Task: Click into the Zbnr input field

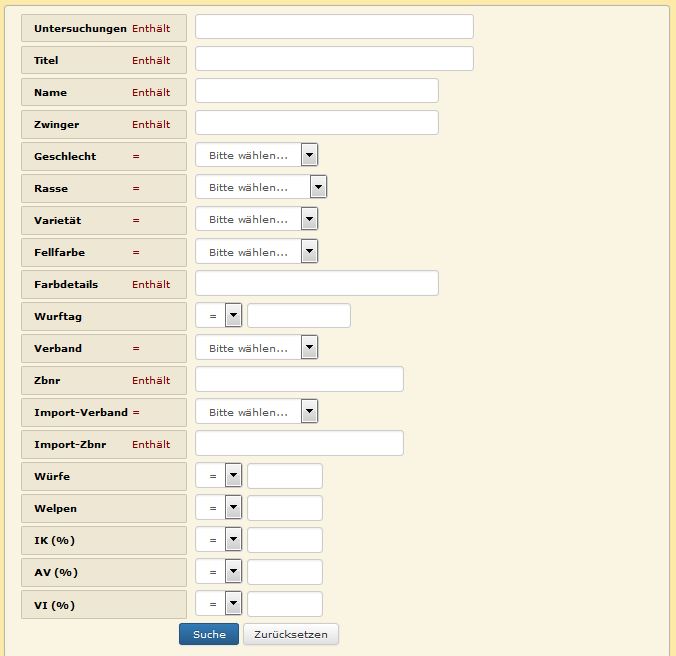Action: (299, 379)
